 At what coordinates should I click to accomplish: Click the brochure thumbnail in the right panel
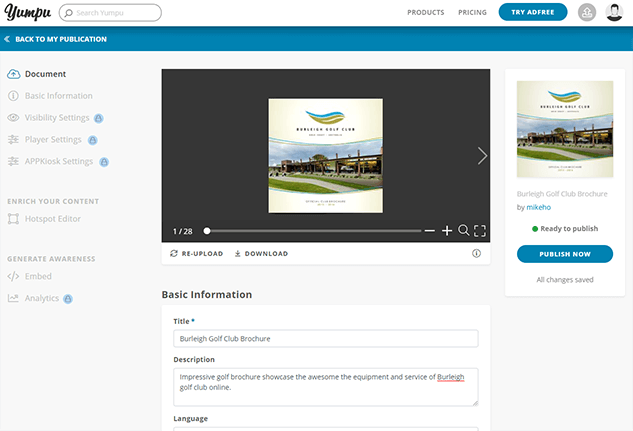click(565, 129)
